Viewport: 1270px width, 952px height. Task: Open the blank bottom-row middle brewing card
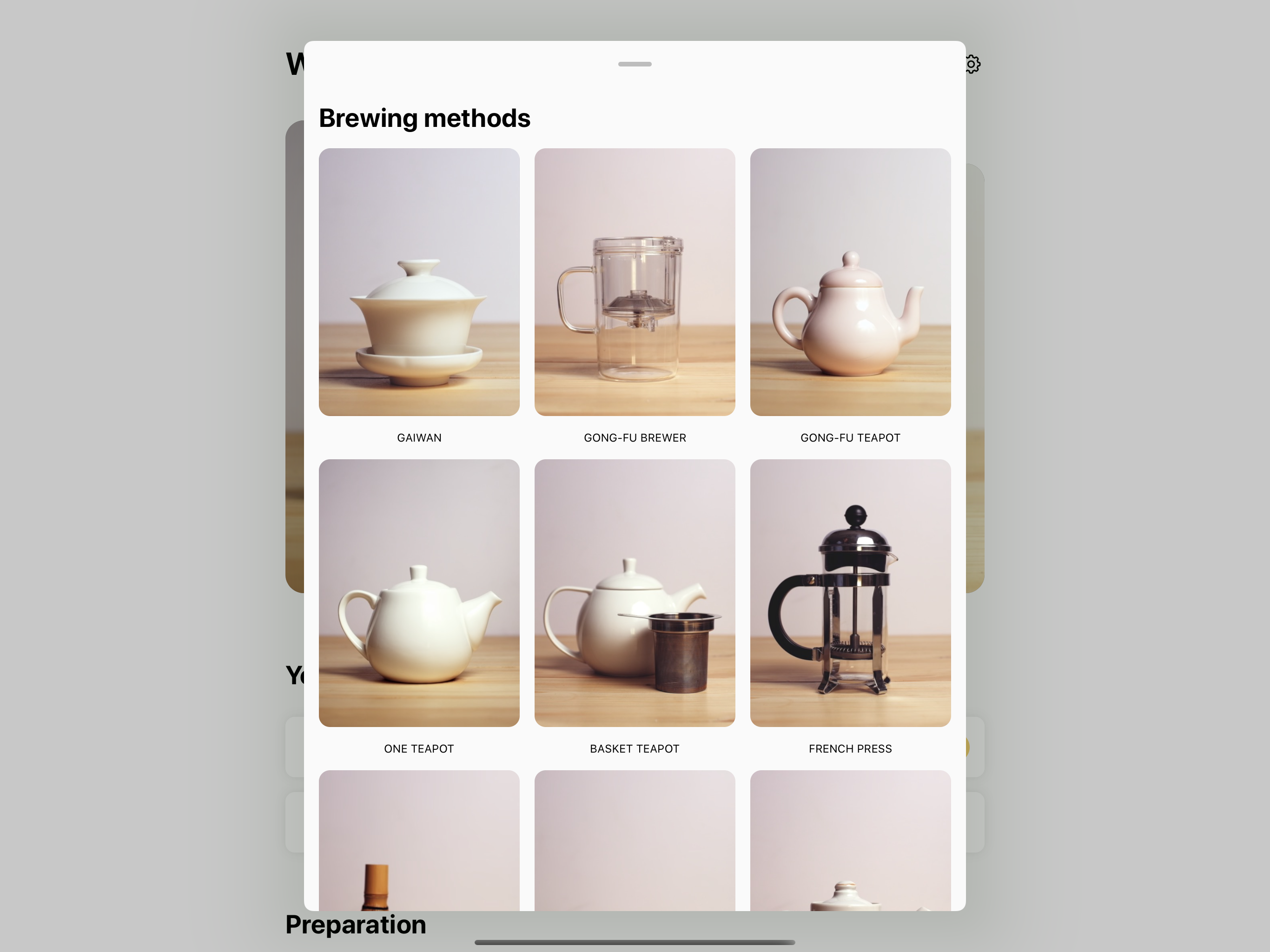click(x=635, y=840)
